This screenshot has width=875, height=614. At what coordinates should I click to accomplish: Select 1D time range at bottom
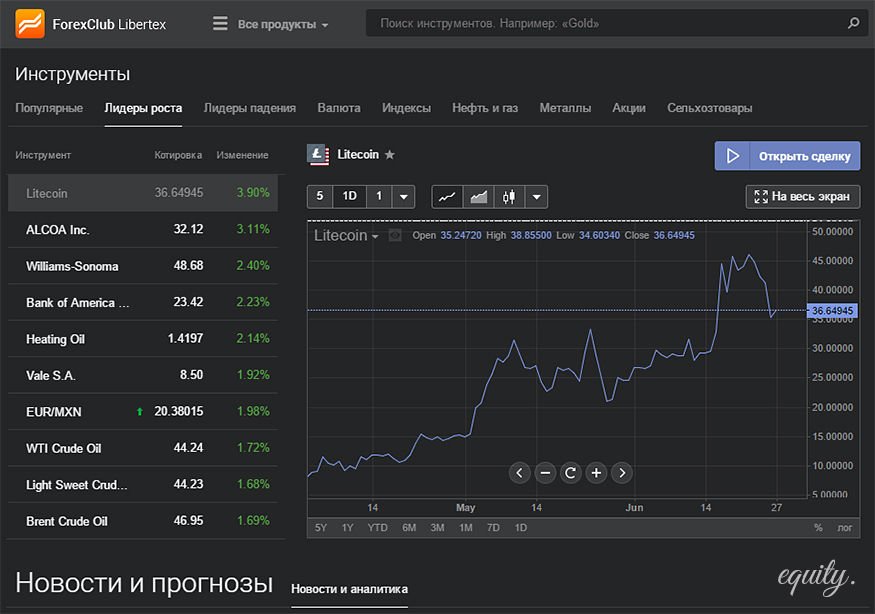pyautogui.click(x=521, y=527)
